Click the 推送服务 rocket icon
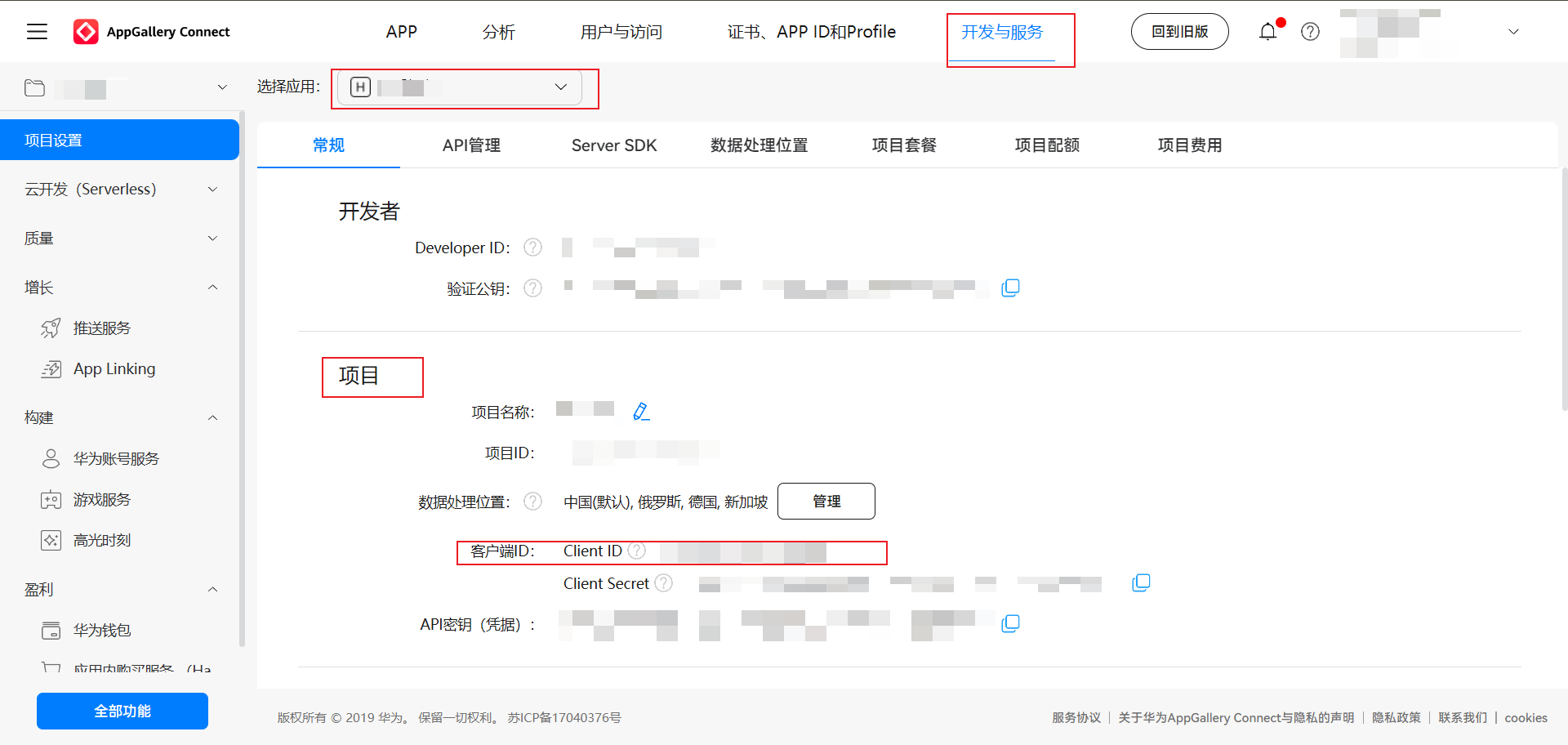Screen dimensions: 1568x745 pos(51,328)
